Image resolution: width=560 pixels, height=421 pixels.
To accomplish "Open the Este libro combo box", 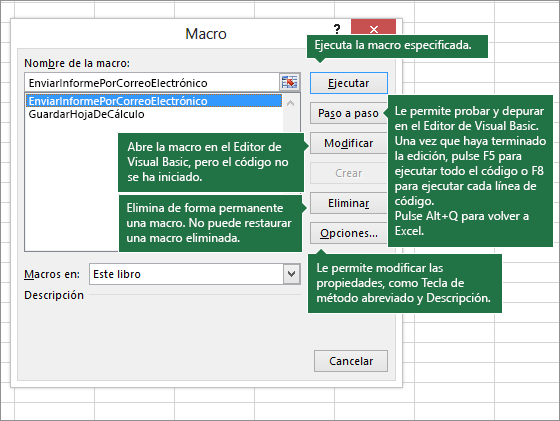I will 195,274.
